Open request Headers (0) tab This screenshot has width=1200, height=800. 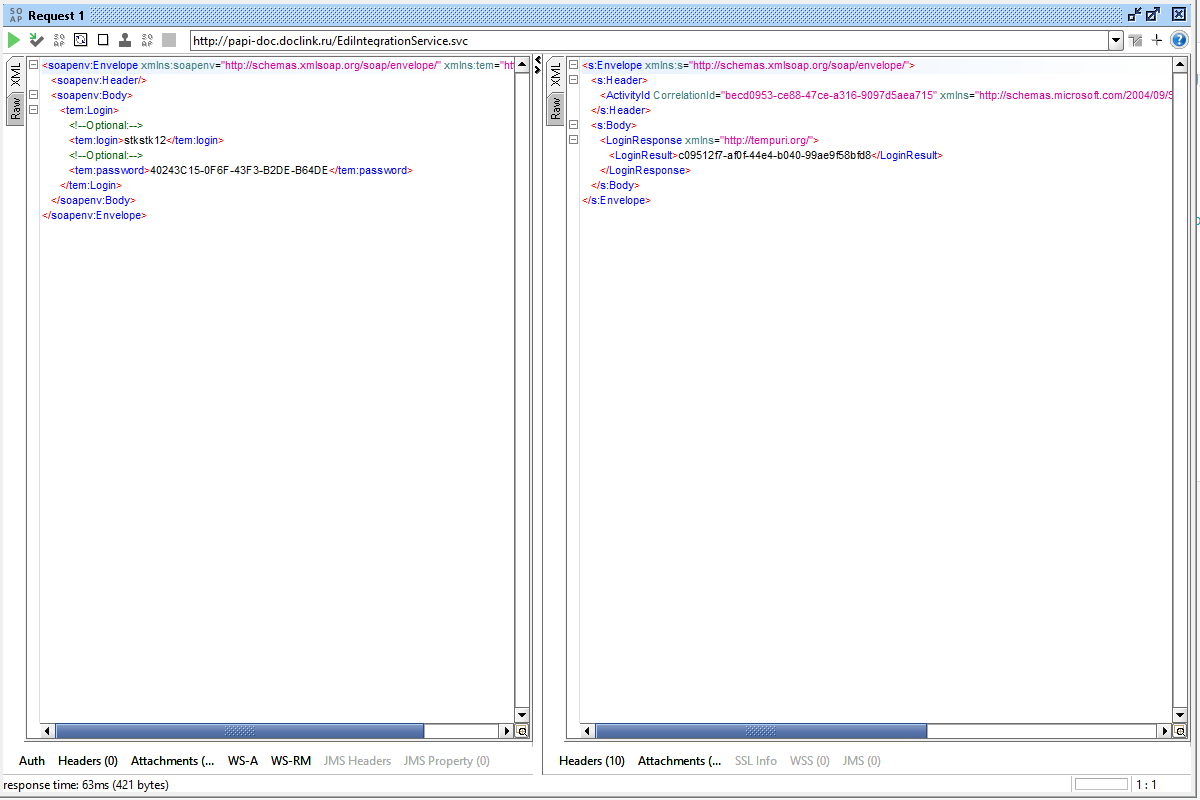click(x=88, y=761)
